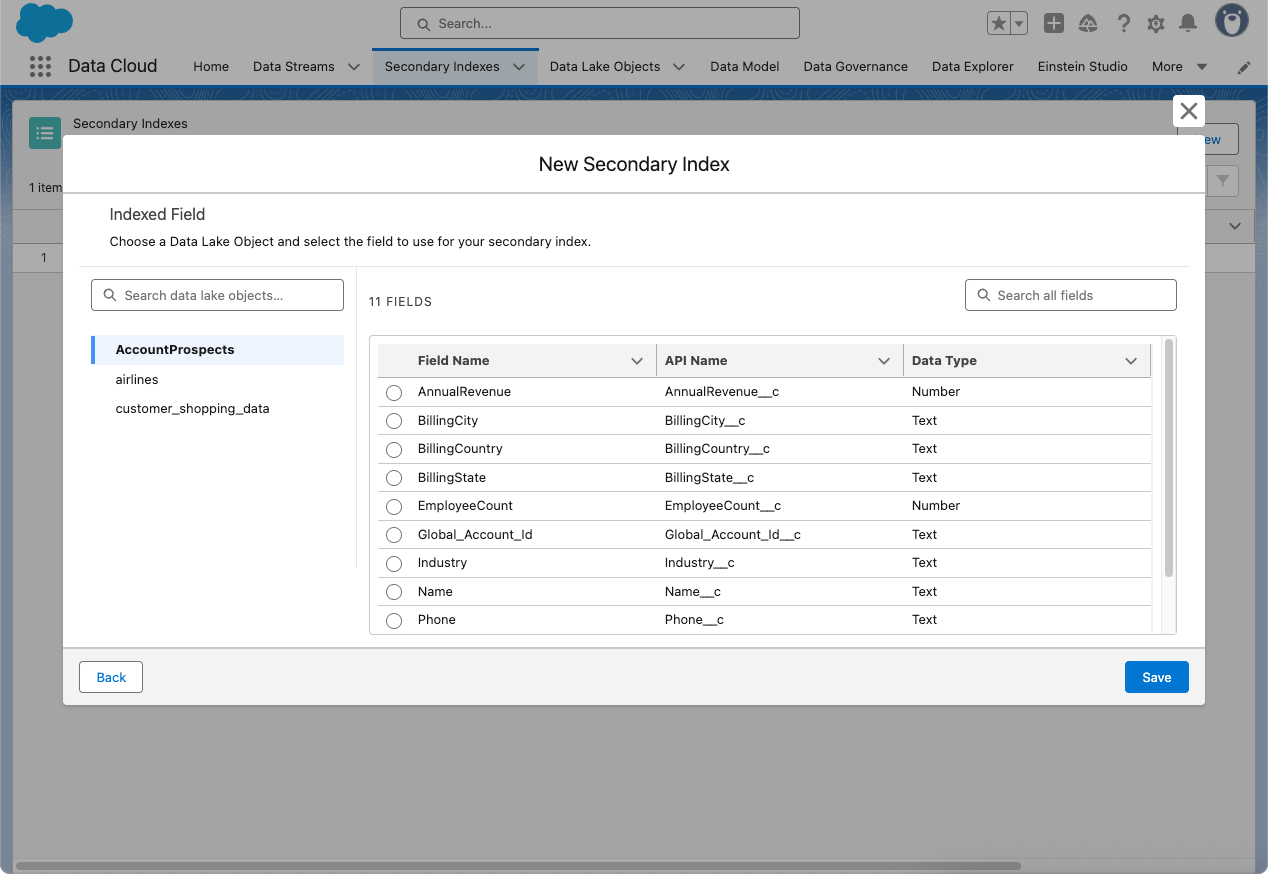The width and height of the screenshot is (1268, 874).
Task: Open the Notifications bell icon
Action: 1188,23
